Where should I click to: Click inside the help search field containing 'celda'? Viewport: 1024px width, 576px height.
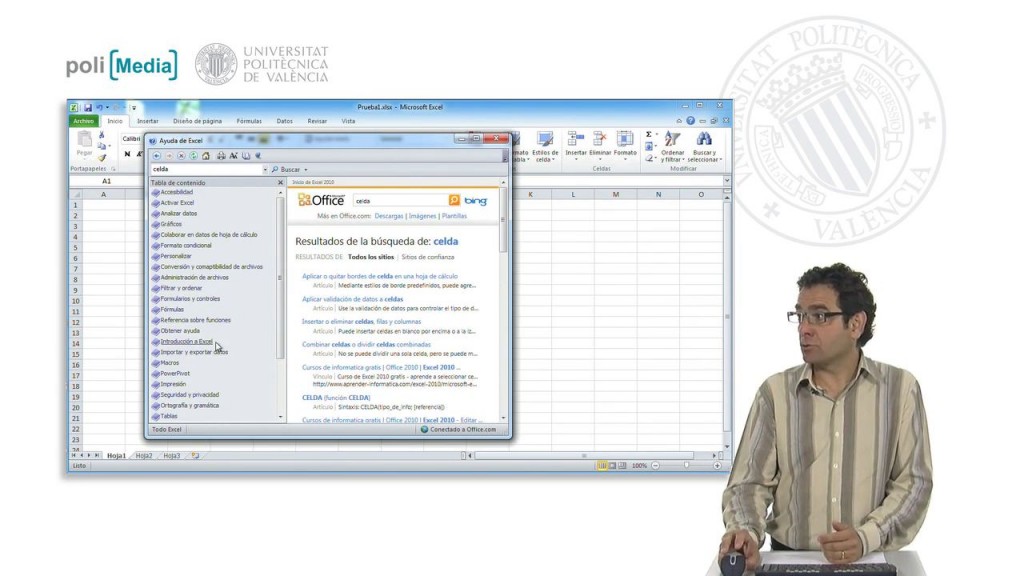click(x=206, y=170)
